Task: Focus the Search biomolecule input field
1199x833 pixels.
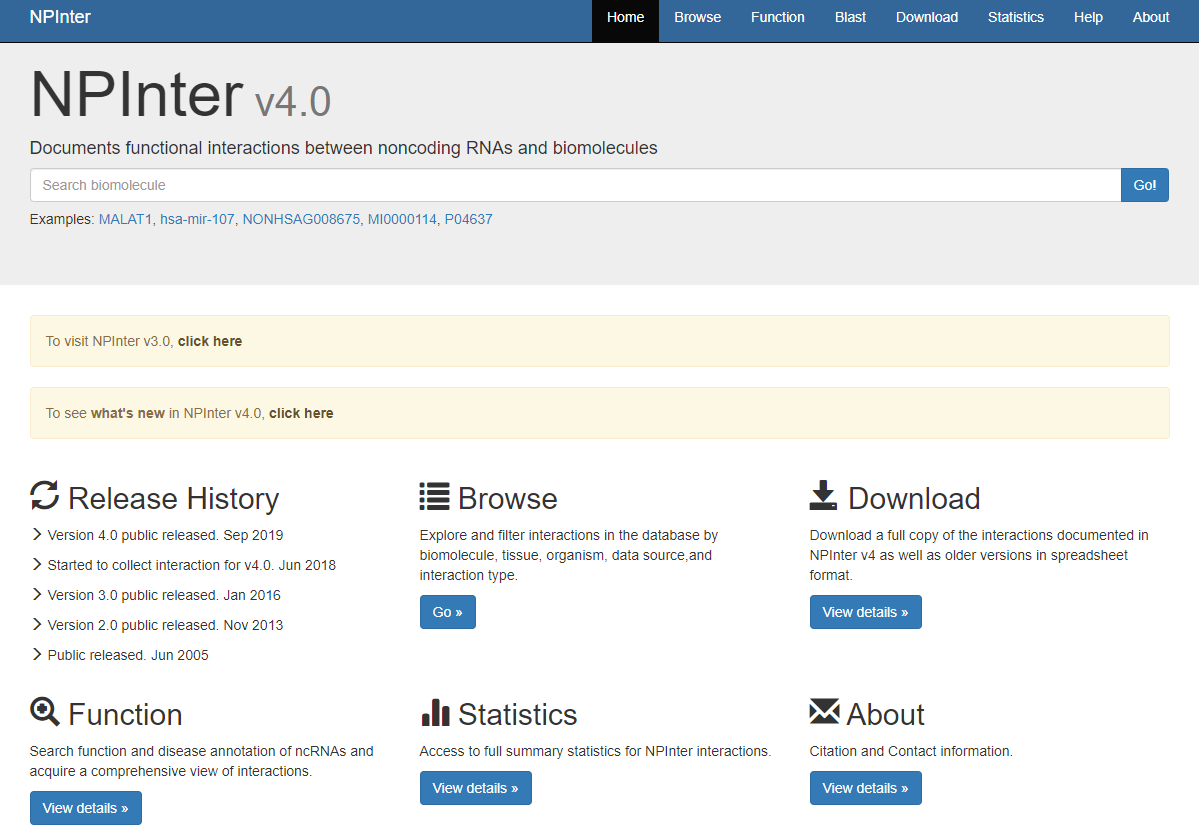Action: pyautogui.click(x=575, y=185)
